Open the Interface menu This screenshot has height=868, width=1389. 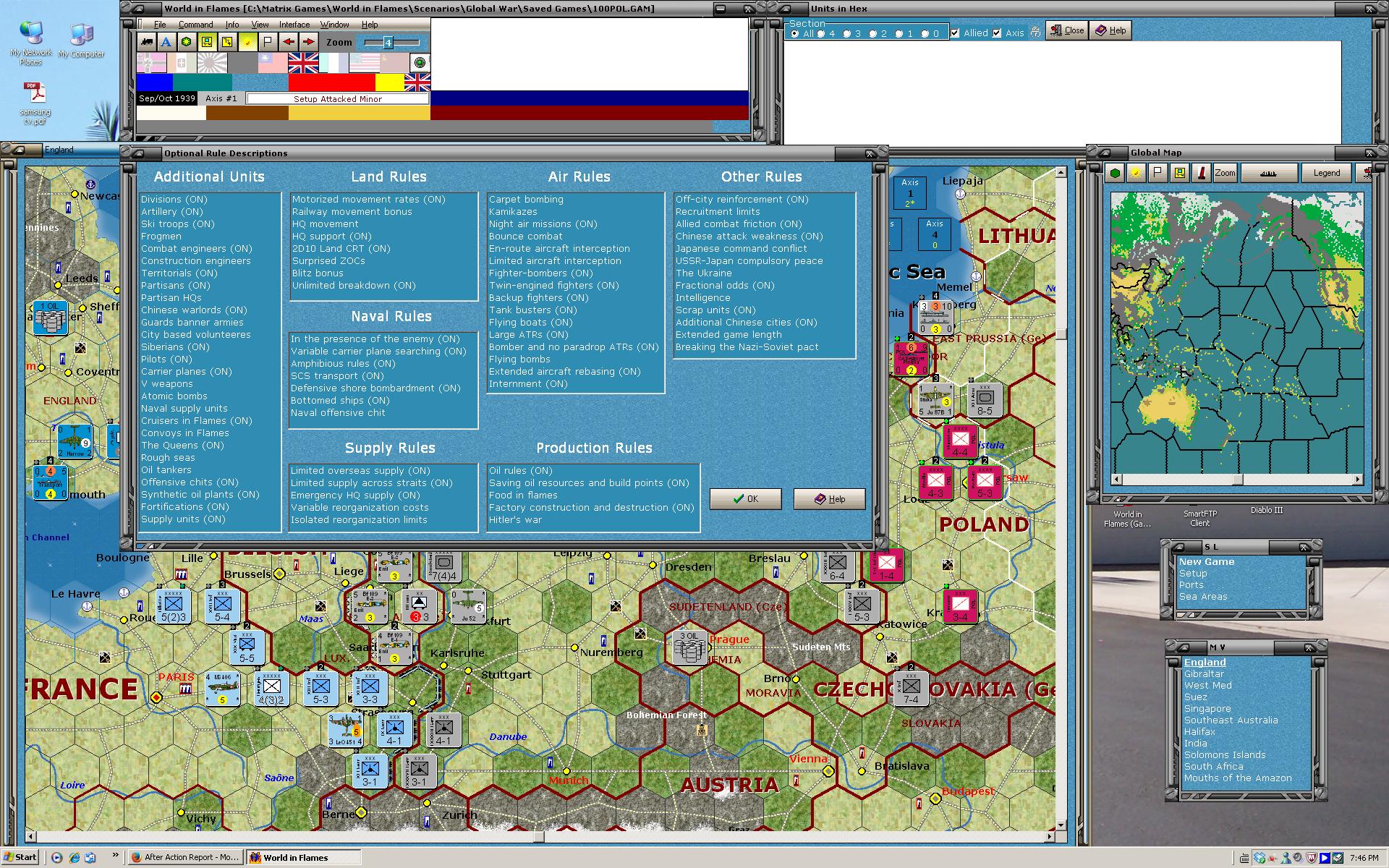tap(294, 25)
